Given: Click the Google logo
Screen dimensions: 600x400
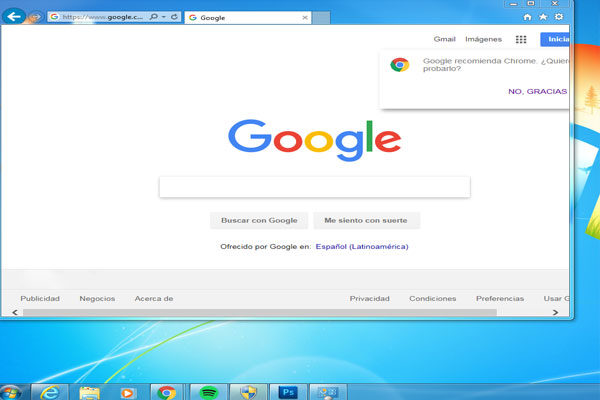Looking at the screenshot, I should click(315, 140).
